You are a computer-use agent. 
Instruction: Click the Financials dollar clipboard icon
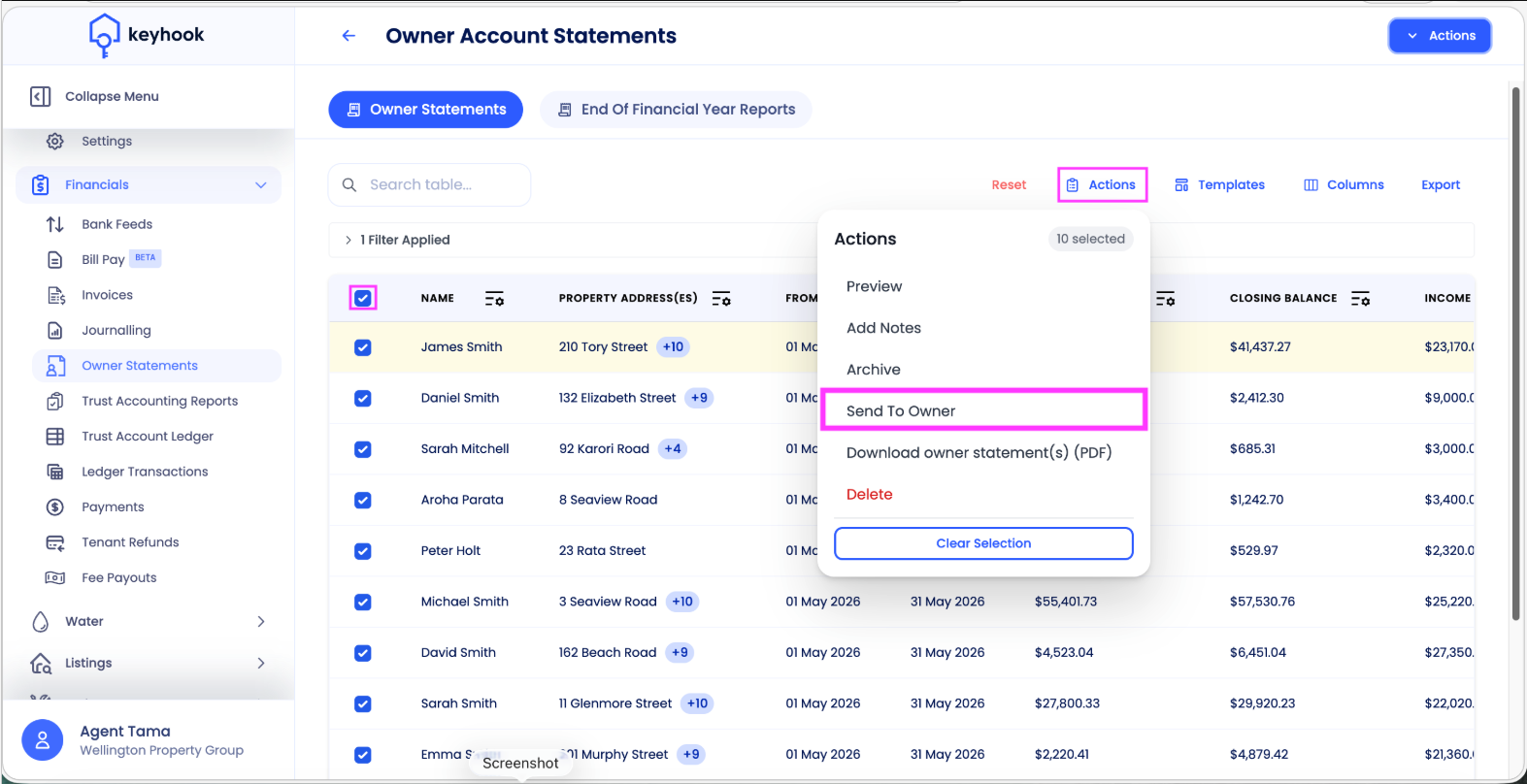pyautogui.click(x=41, y=185)
